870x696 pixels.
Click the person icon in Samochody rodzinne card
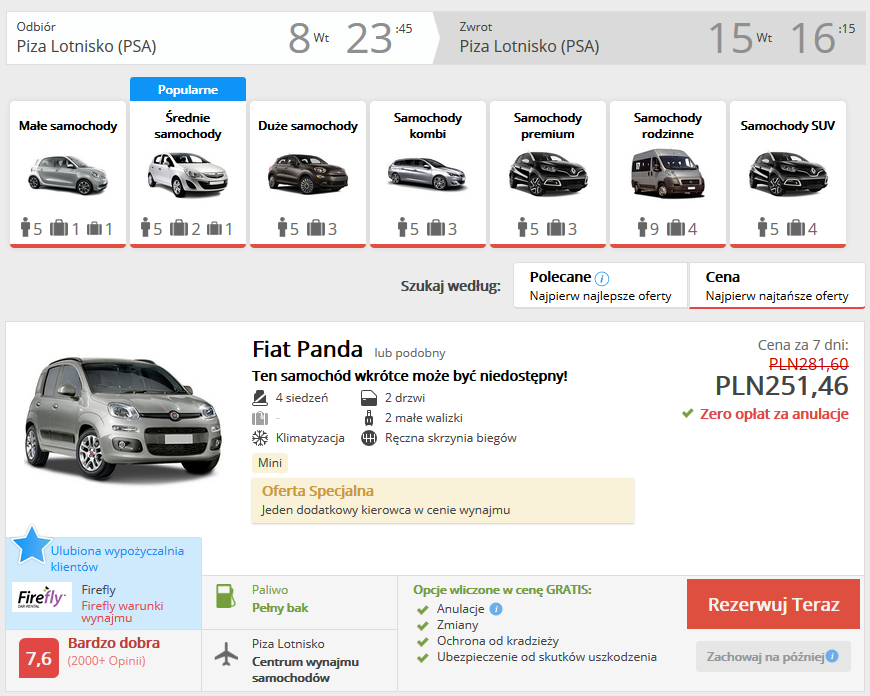tap(643, 227)
